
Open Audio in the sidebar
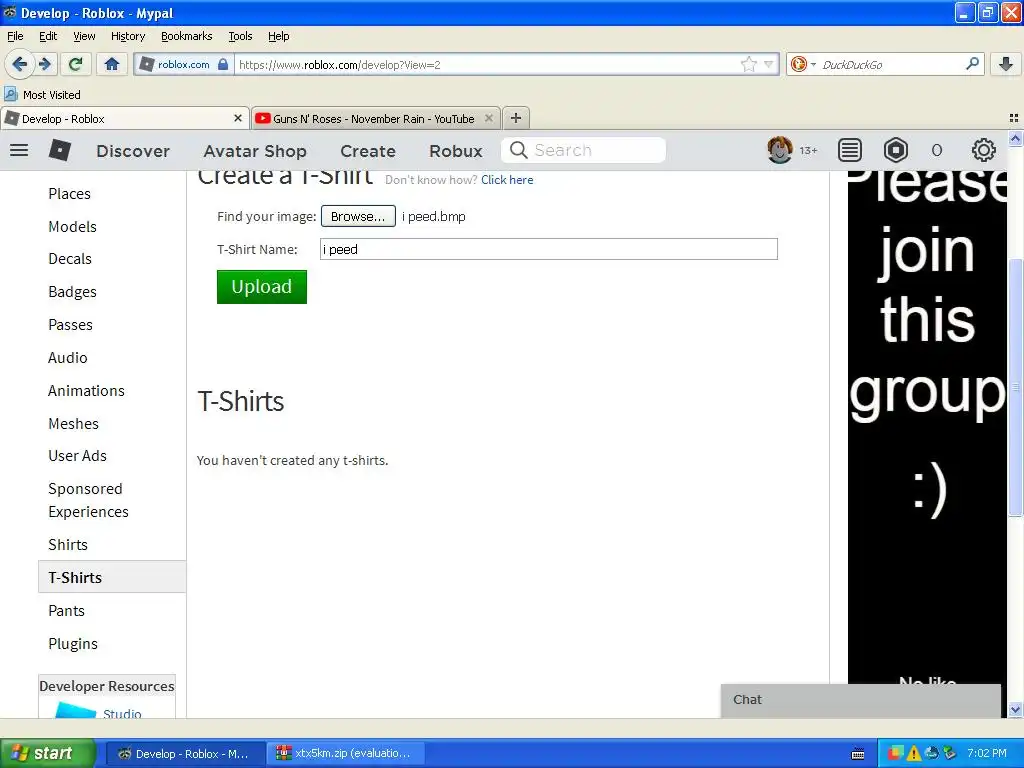pyautogui.click(x=68, y=358)
